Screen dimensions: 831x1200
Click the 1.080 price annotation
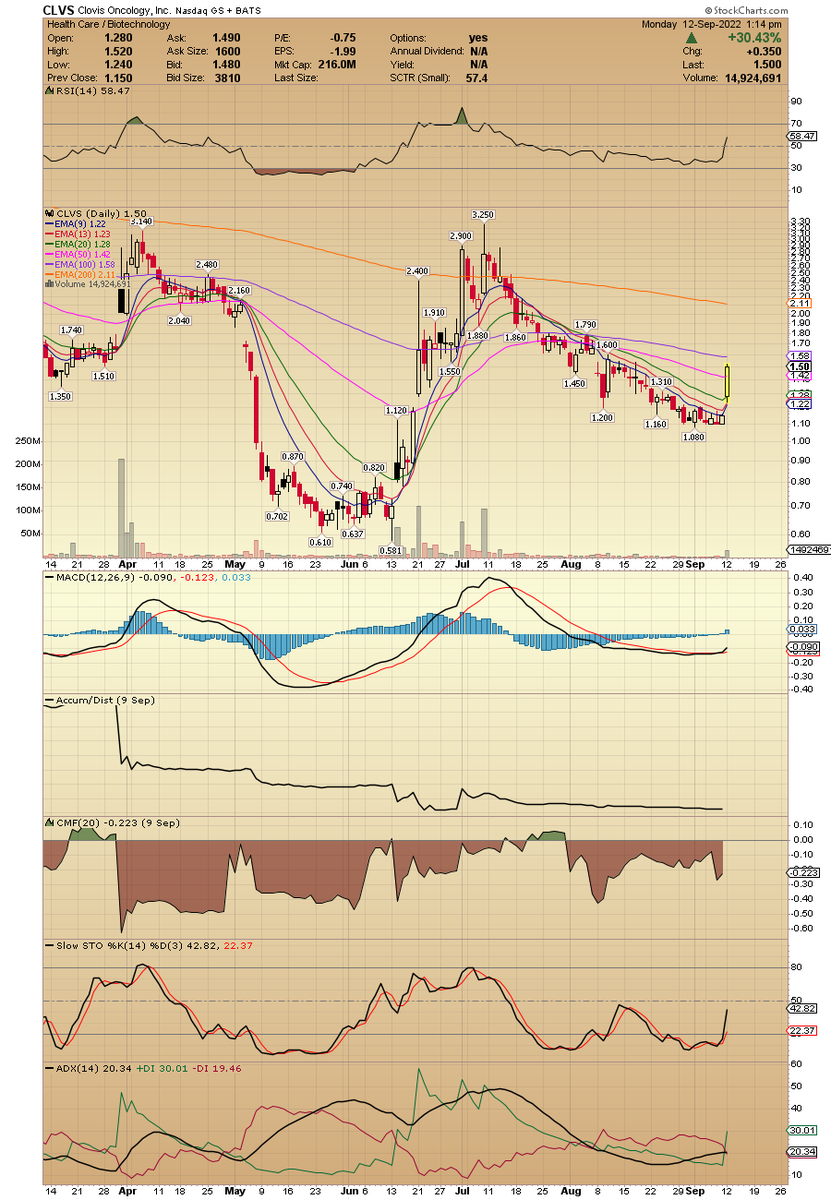coord(693,437)
